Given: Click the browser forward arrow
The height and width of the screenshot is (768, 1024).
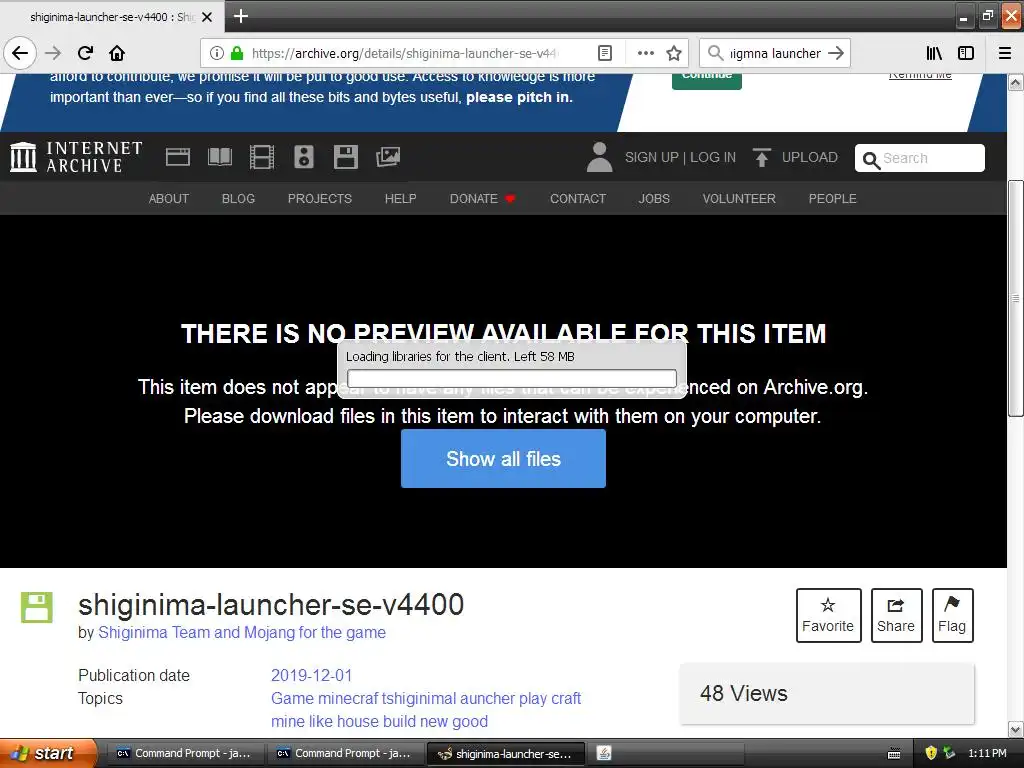Looking at the screenshot, I should pyautogui.click(x=53, y=53).
